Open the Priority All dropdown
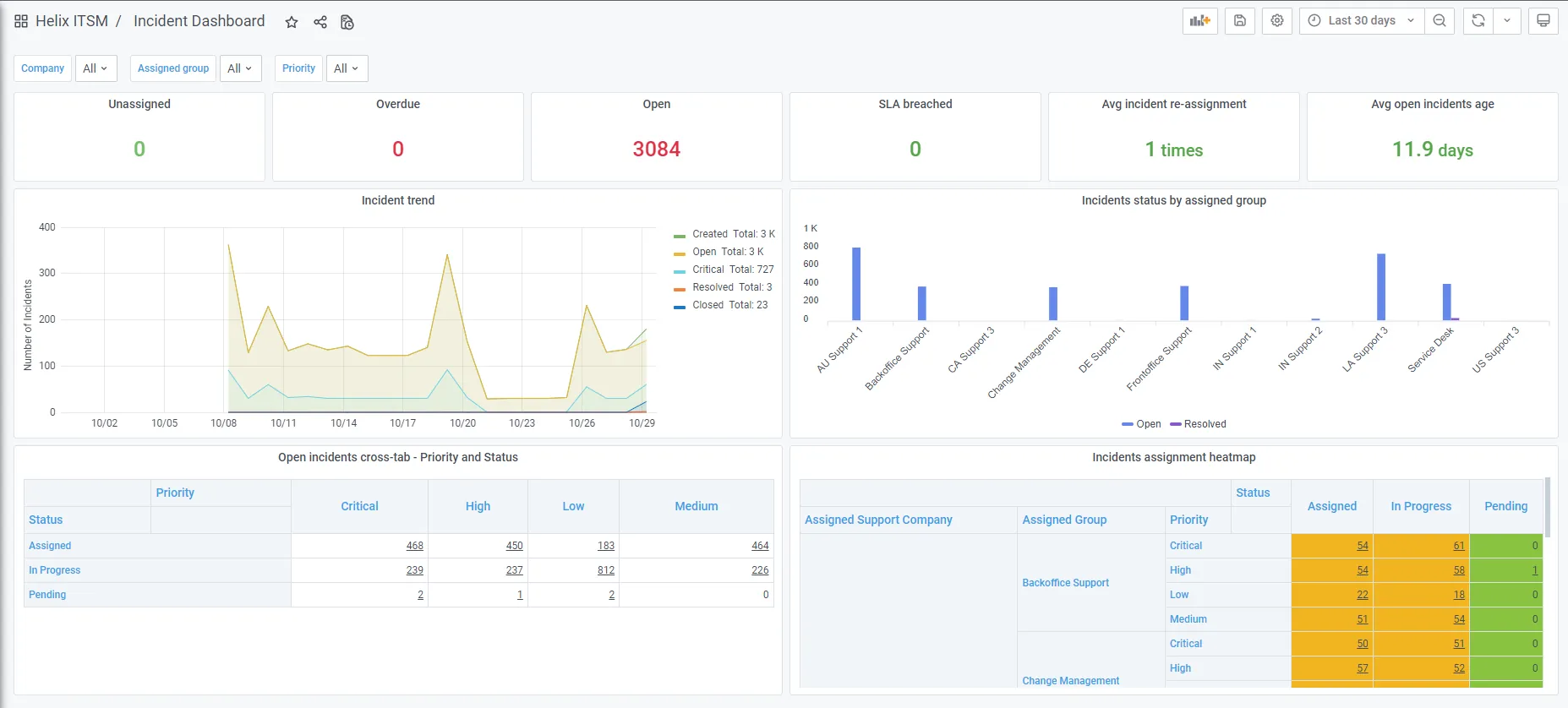The image size is (1568, 708). tap(347, 68)
